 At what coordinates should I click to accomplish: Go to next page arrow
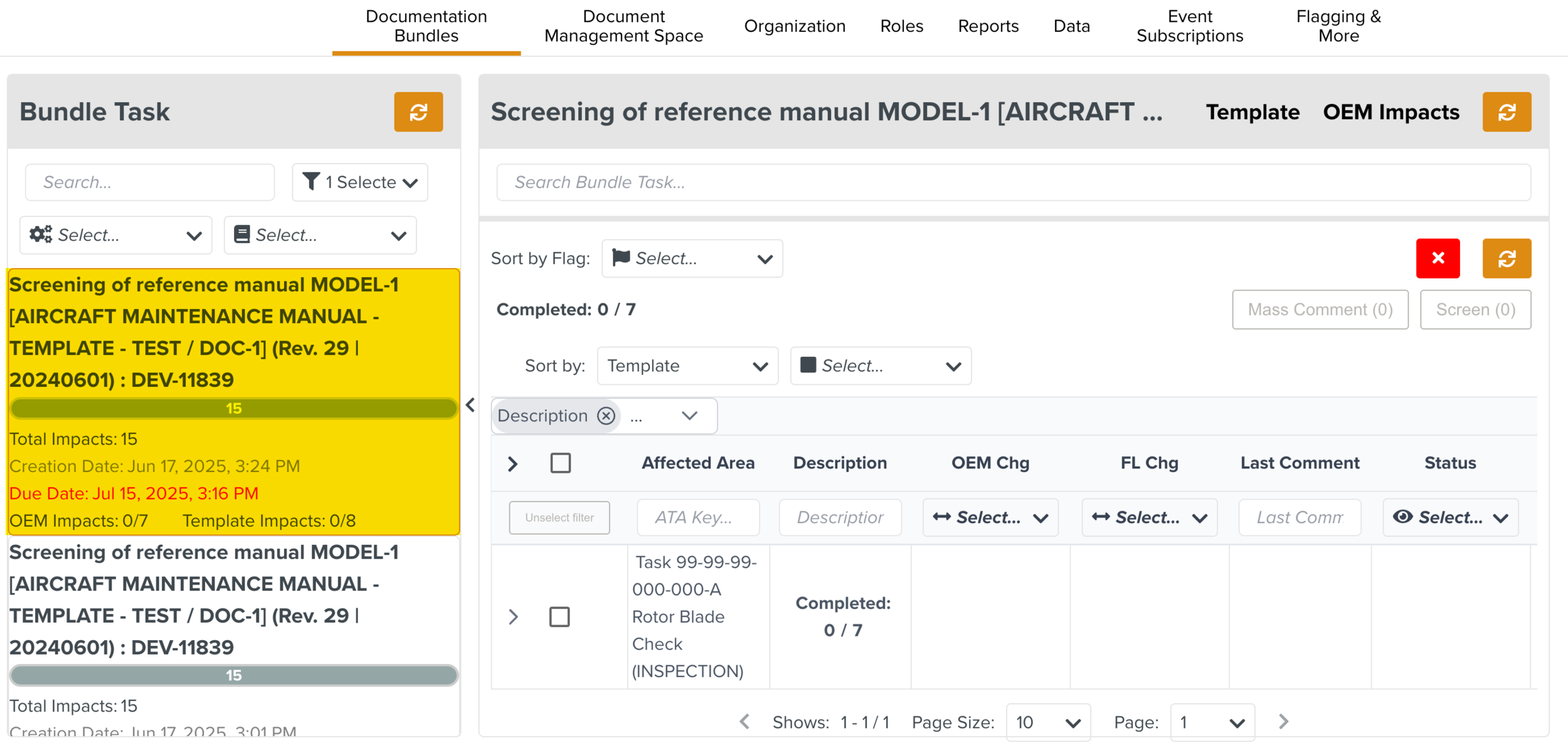coord(1283,722)
